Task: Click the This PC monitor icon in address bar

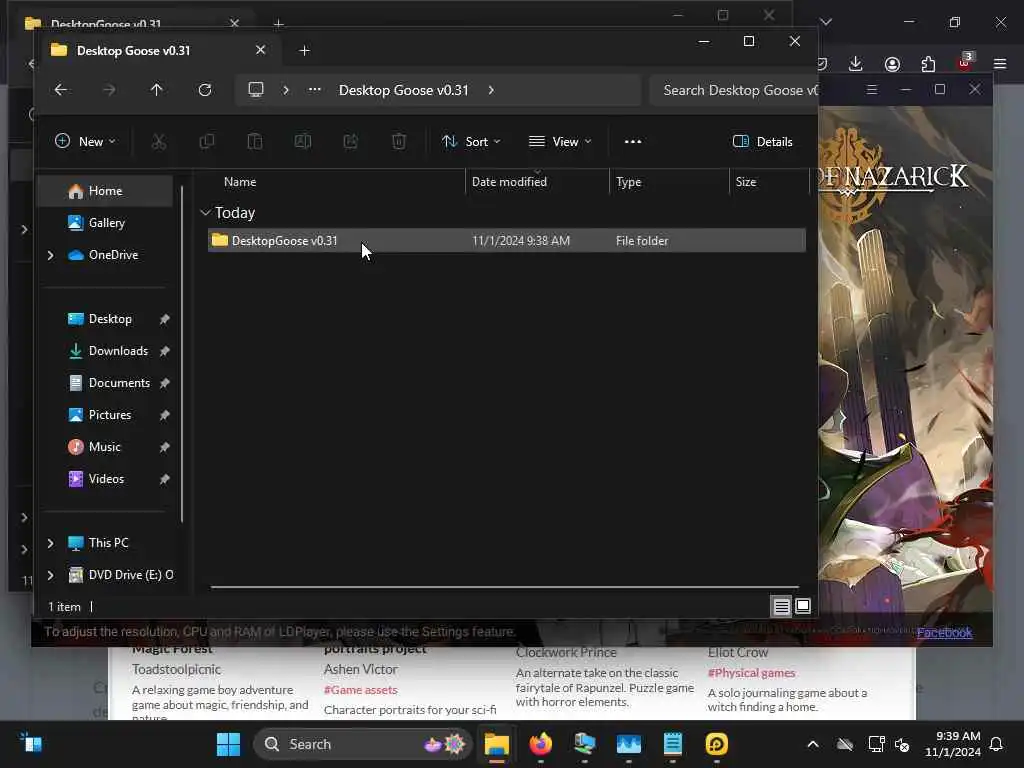Action: (256, 89)
